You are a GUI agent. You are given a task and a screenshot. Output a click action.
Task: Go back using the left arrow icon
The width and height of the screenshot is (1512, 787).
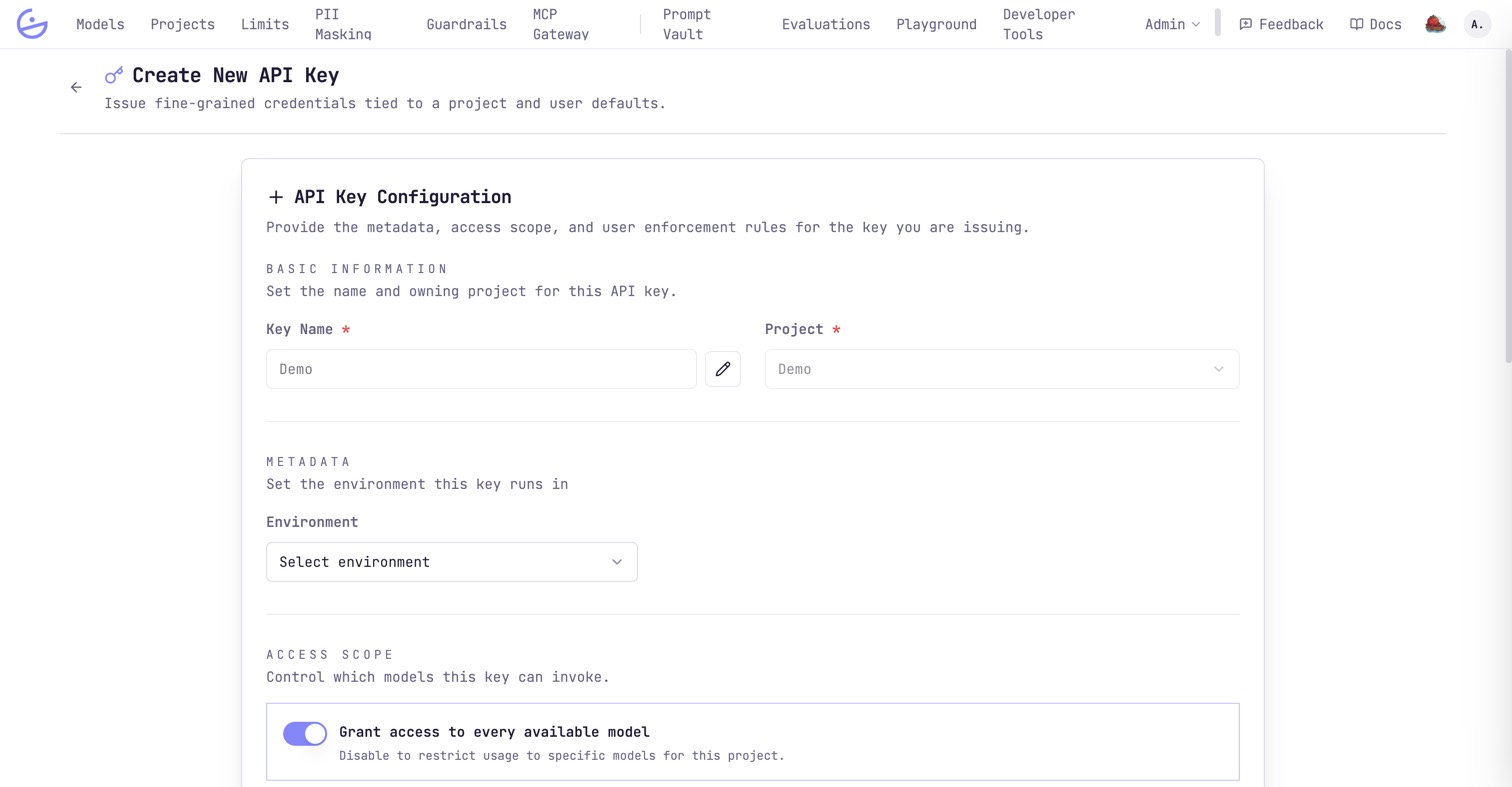pyautogui.click(x=76, y=87)
